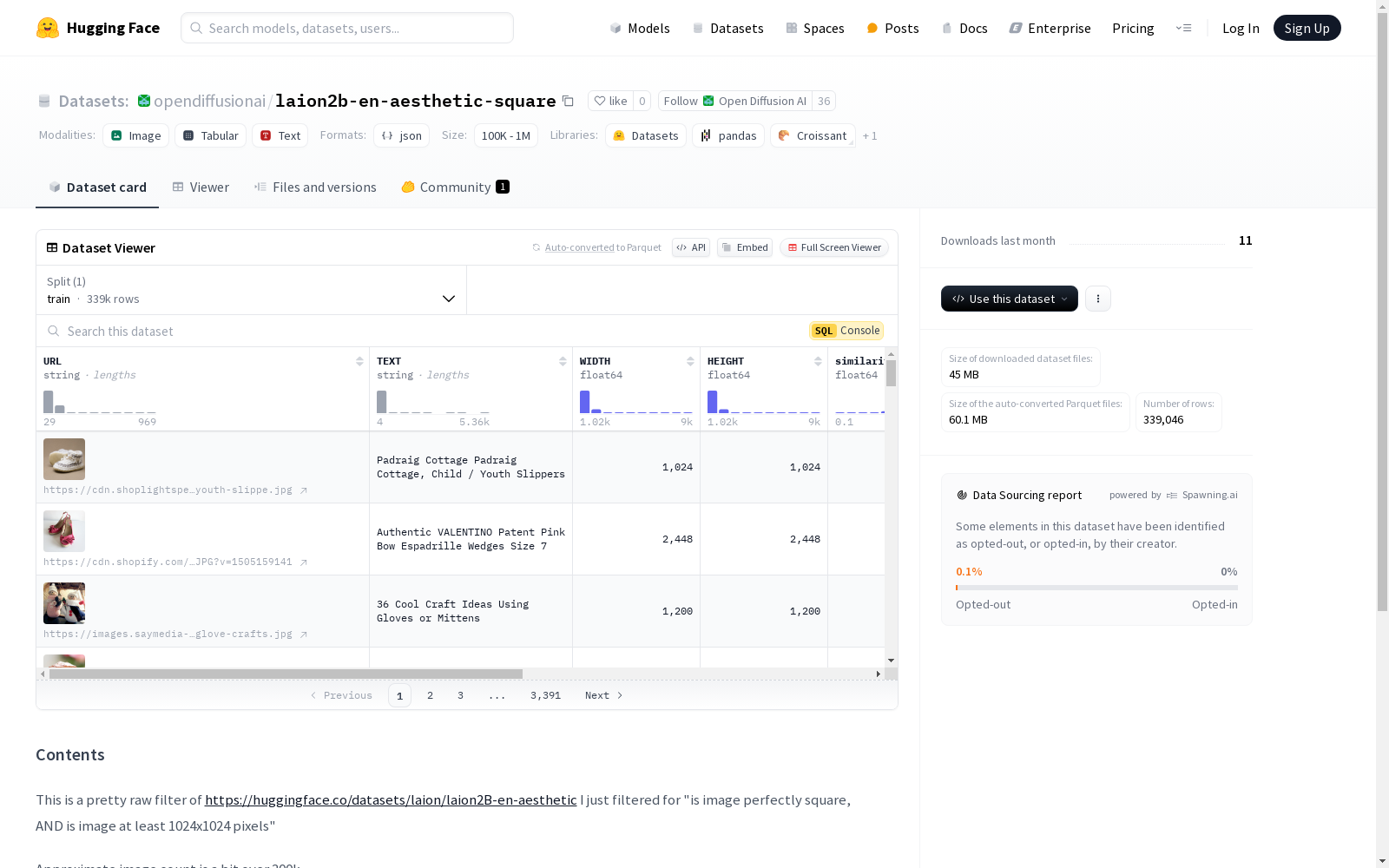Click the magnifier icon in dataset search

point(54,331)
